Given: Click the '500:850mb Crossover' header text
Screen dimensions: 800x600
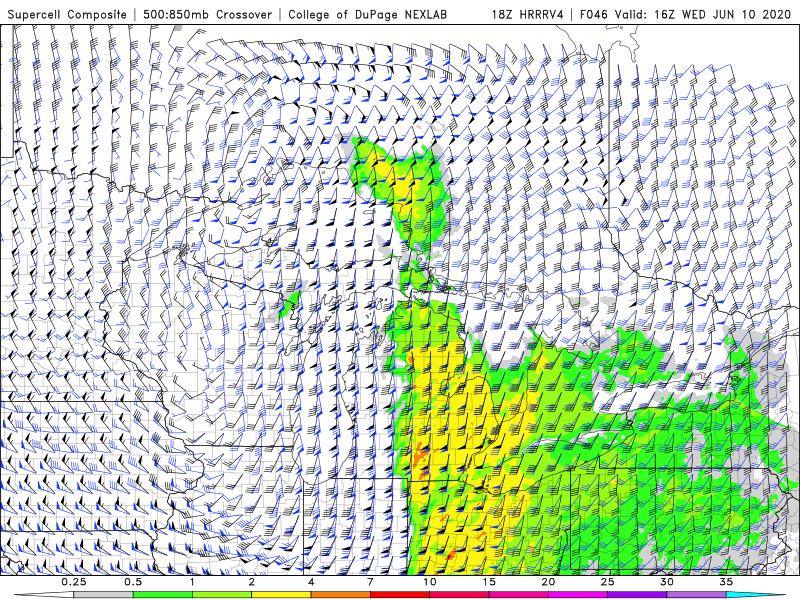Looking at the screenshot, I should click(x=208, y=15).
